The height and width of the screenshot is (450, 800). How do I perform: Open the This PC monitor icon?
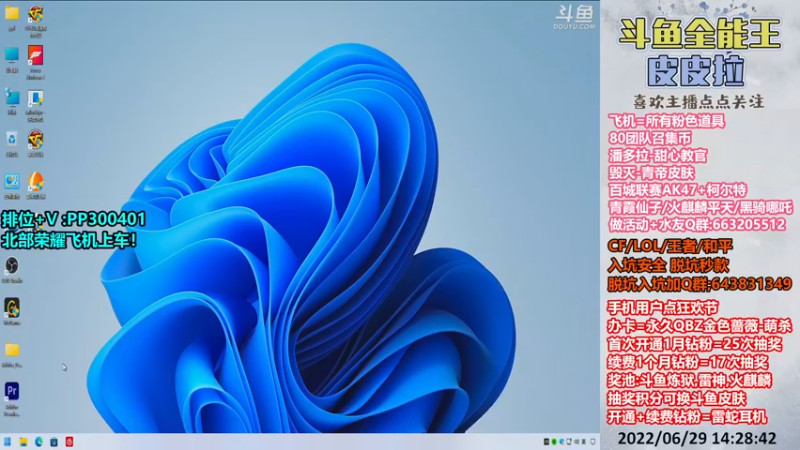pyautogui.click(x=12, y=55)
